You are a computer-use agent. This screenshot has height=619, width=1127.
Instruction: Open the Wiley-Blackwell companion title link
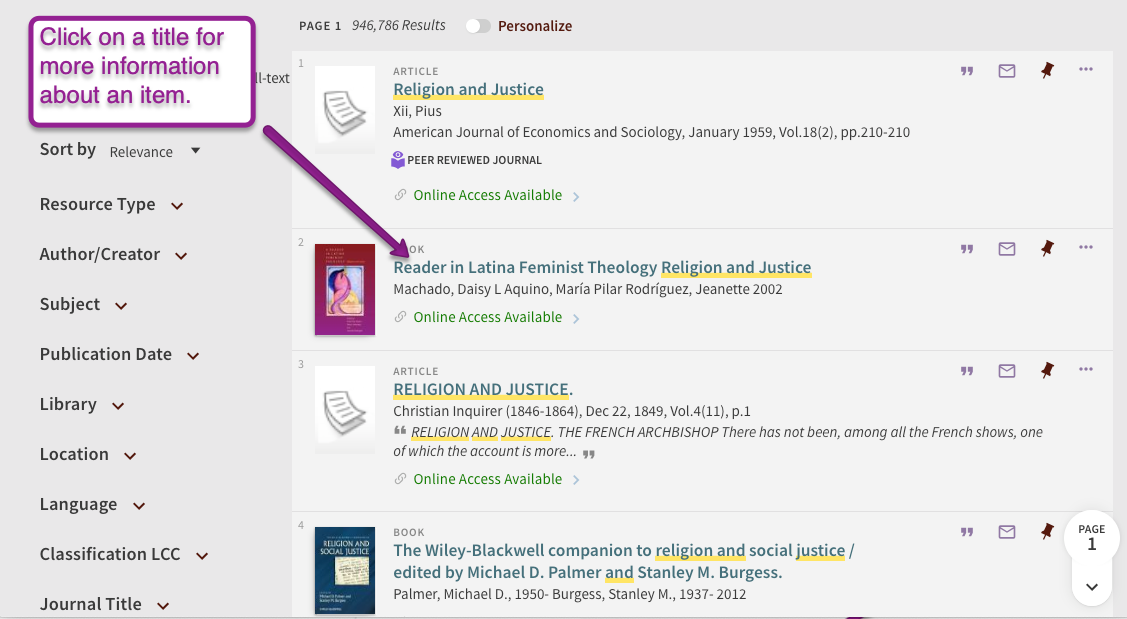point(623,551)
